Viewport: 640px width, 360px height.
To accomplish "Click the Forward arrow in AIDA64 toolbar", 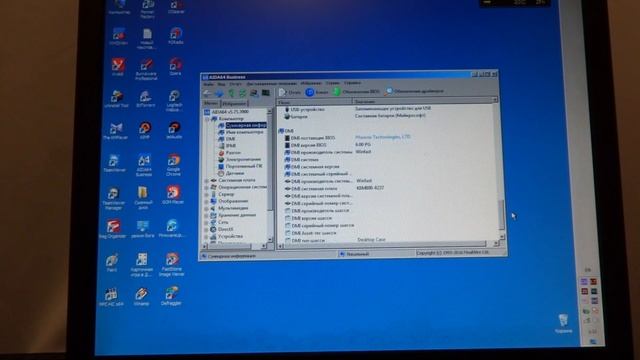I will click(x=219, y=93).
